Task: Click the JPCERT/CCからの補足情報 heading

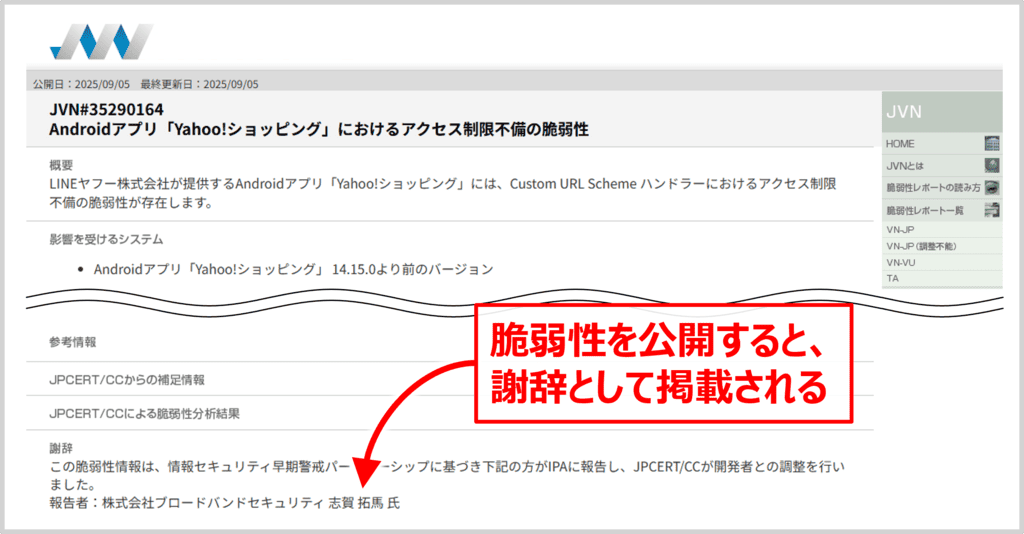Action: [x=127, y=380]
